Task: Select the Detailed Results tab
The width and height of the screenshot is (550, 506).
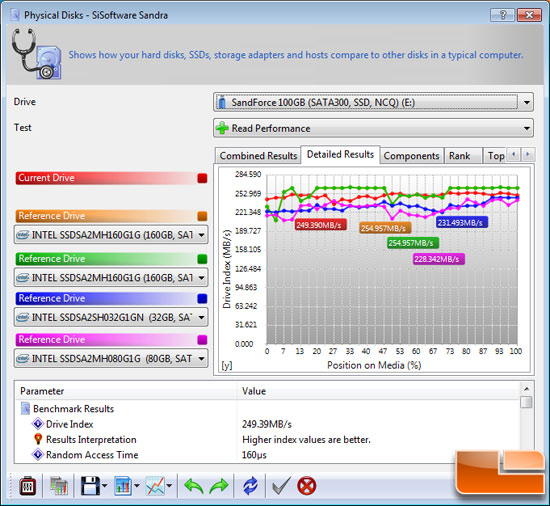Action: [x=340, y=154]
